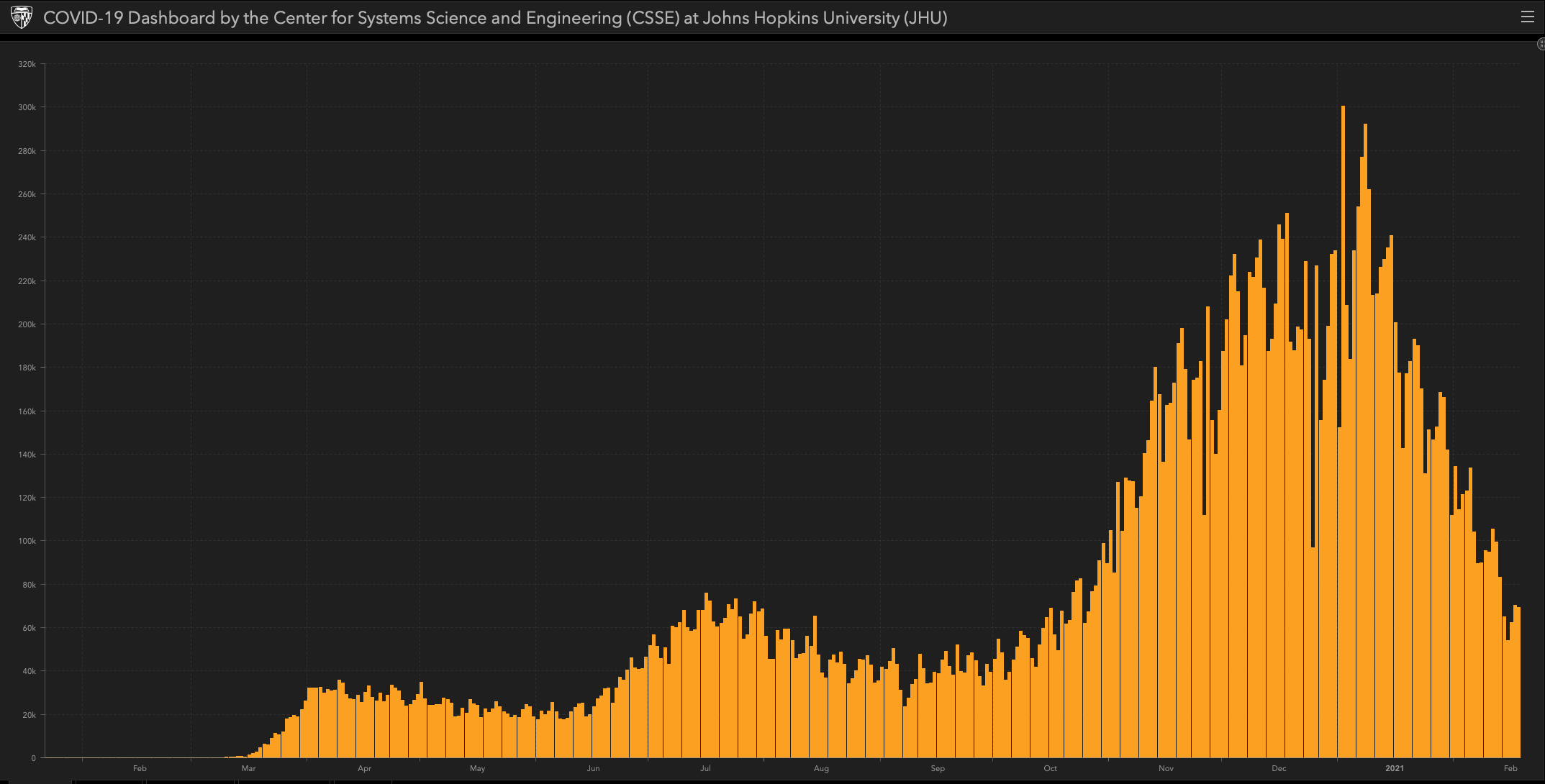This screenshot has height=784, width=1545.
Task: Click the 100k y-axis label
Action: (27, 541)
